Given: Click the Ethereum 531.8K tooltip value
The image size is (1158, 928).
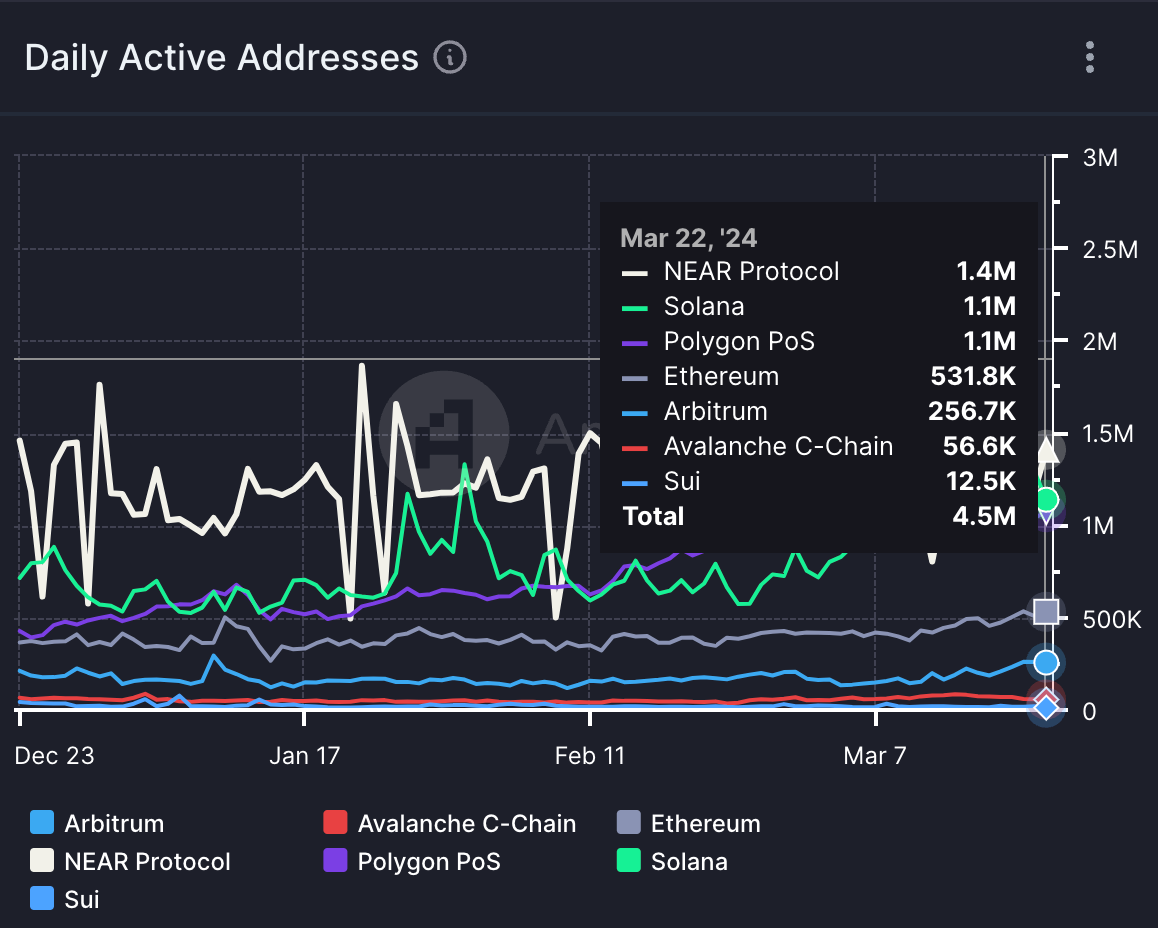Looking at the screenshot, I should coord(973,376).
